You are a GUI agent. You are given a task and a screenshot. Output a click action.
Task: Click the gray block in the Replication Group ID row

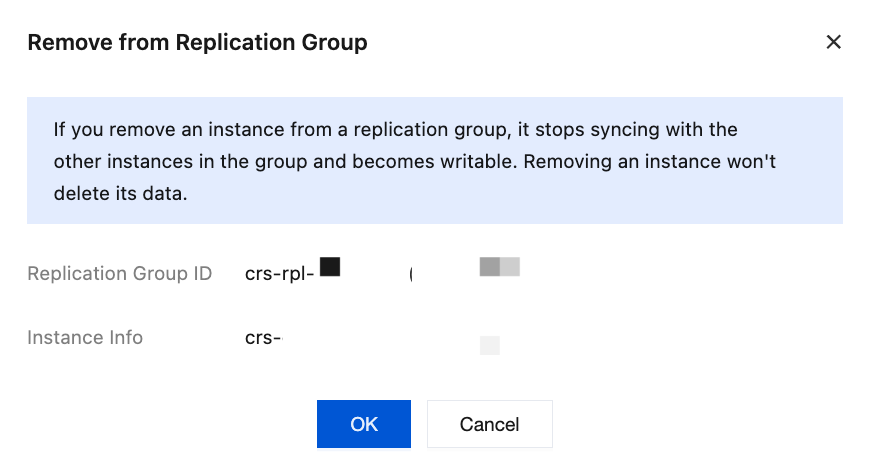click(x=500, y=267)
